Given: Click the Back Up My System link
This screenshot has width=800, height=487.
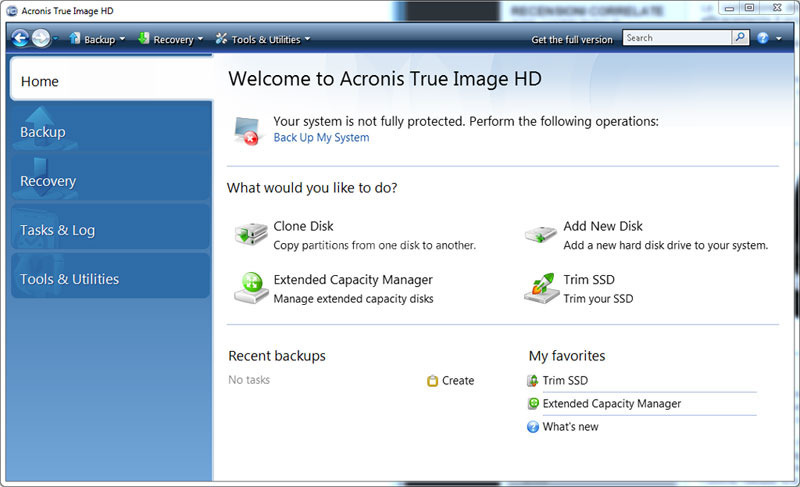Looking at the screenshot, I should 321,138.
